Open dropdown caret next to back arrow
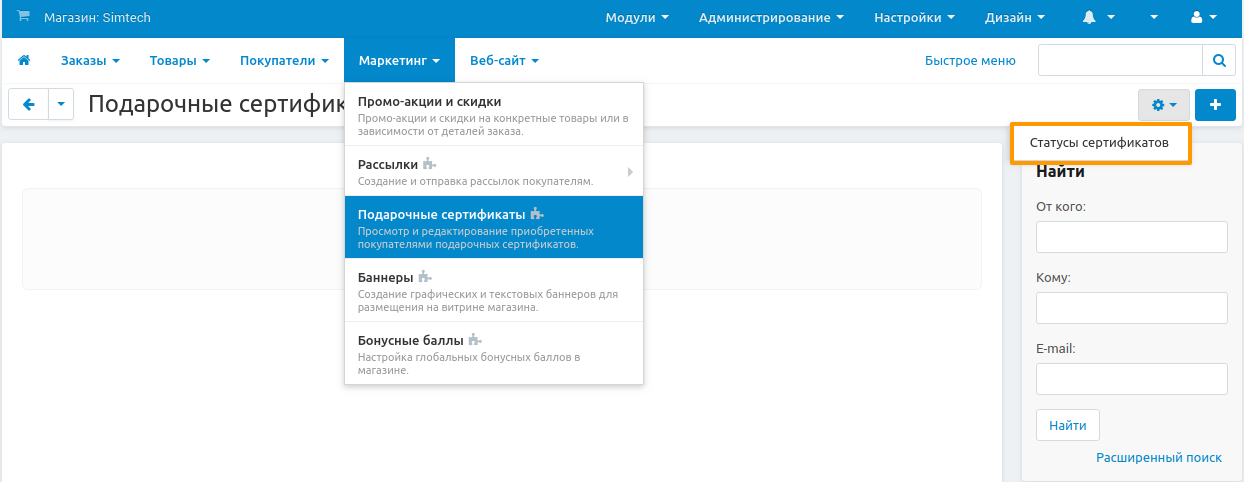The height and width of the screenshot is (482, 1244). pos(61,104)
